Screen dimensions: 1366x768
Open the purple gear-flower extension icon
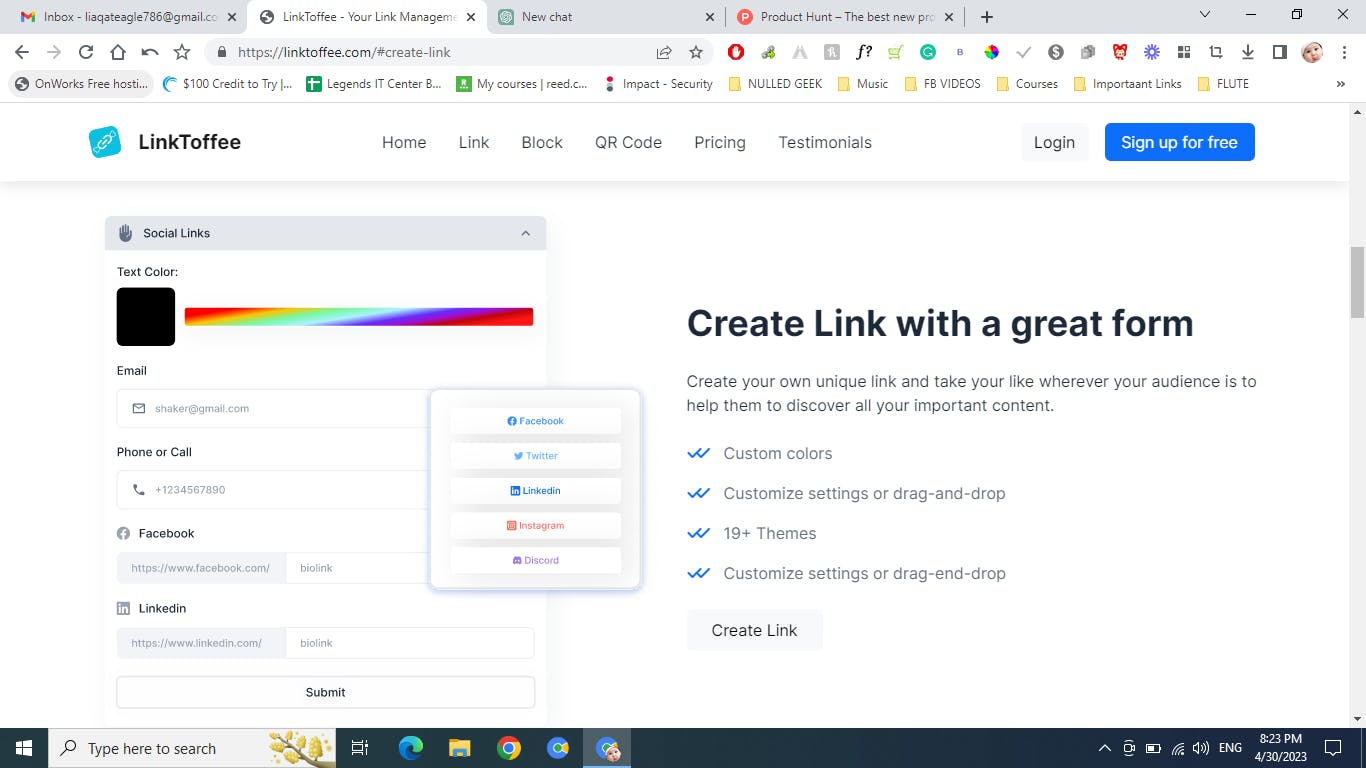point(1152,52)
